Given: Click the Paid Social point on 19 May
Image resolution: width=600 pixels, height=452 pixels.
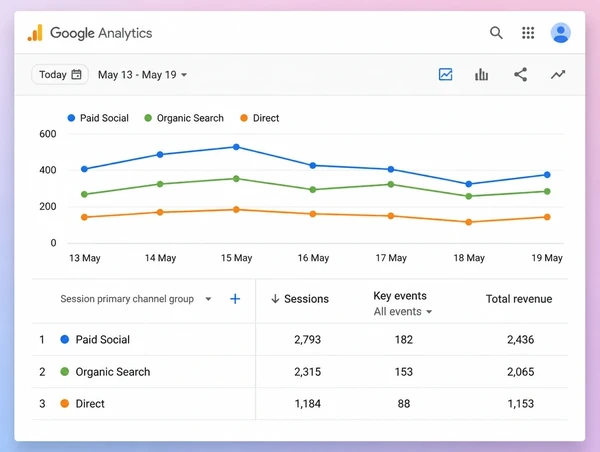Looking at the screenshot, I should pos(547,175).
